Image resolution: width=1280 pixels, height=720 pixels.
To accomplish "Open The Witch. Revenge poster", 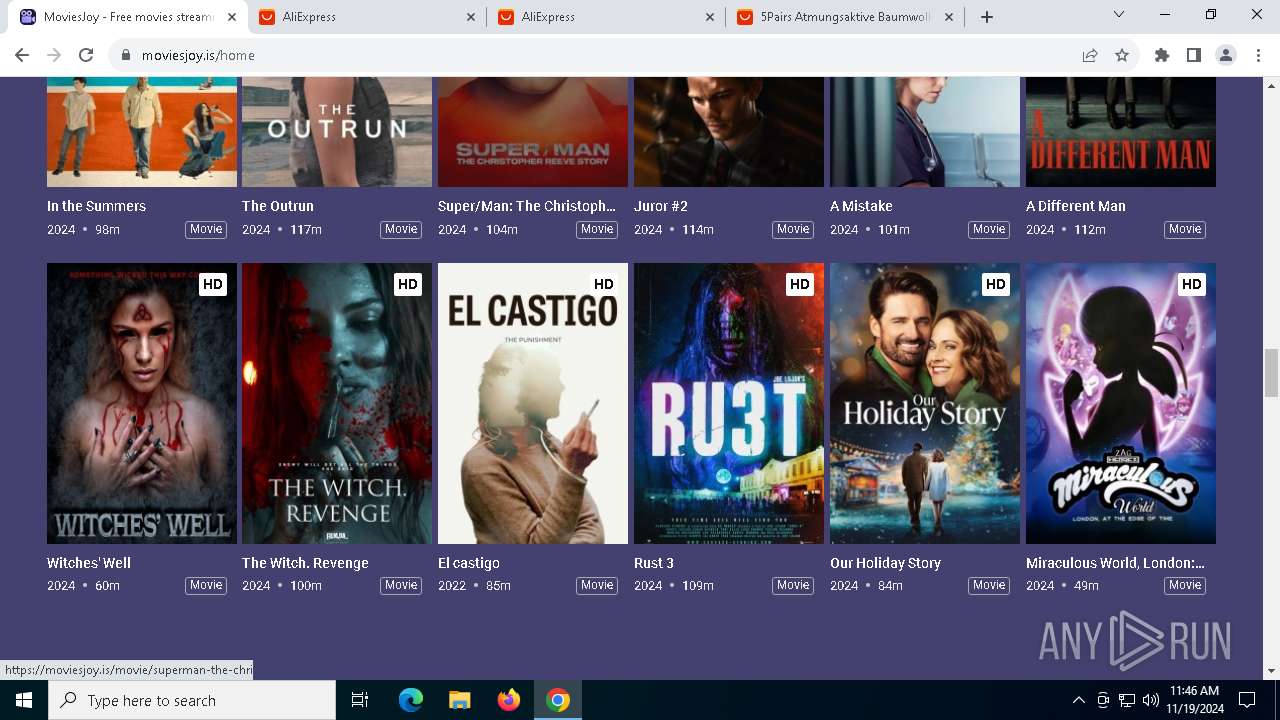I will pyautogui.click(x=337, y=403).
